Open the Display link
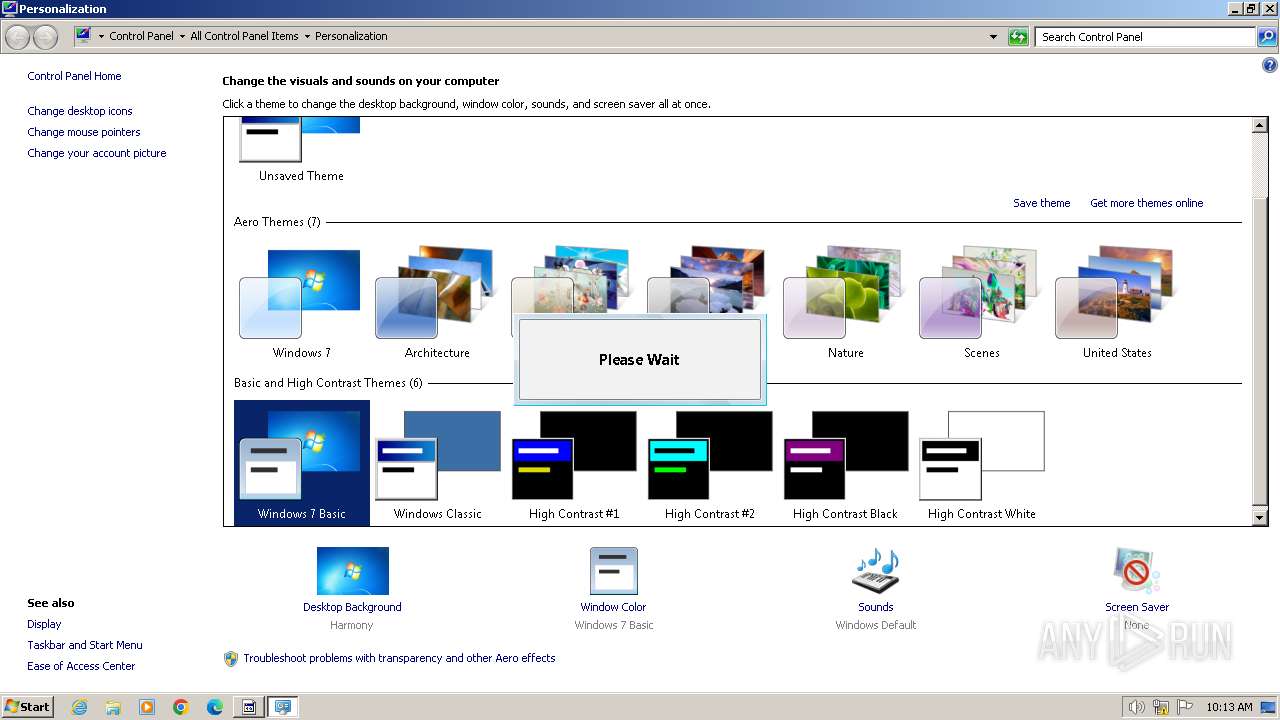 coord(44,624)
